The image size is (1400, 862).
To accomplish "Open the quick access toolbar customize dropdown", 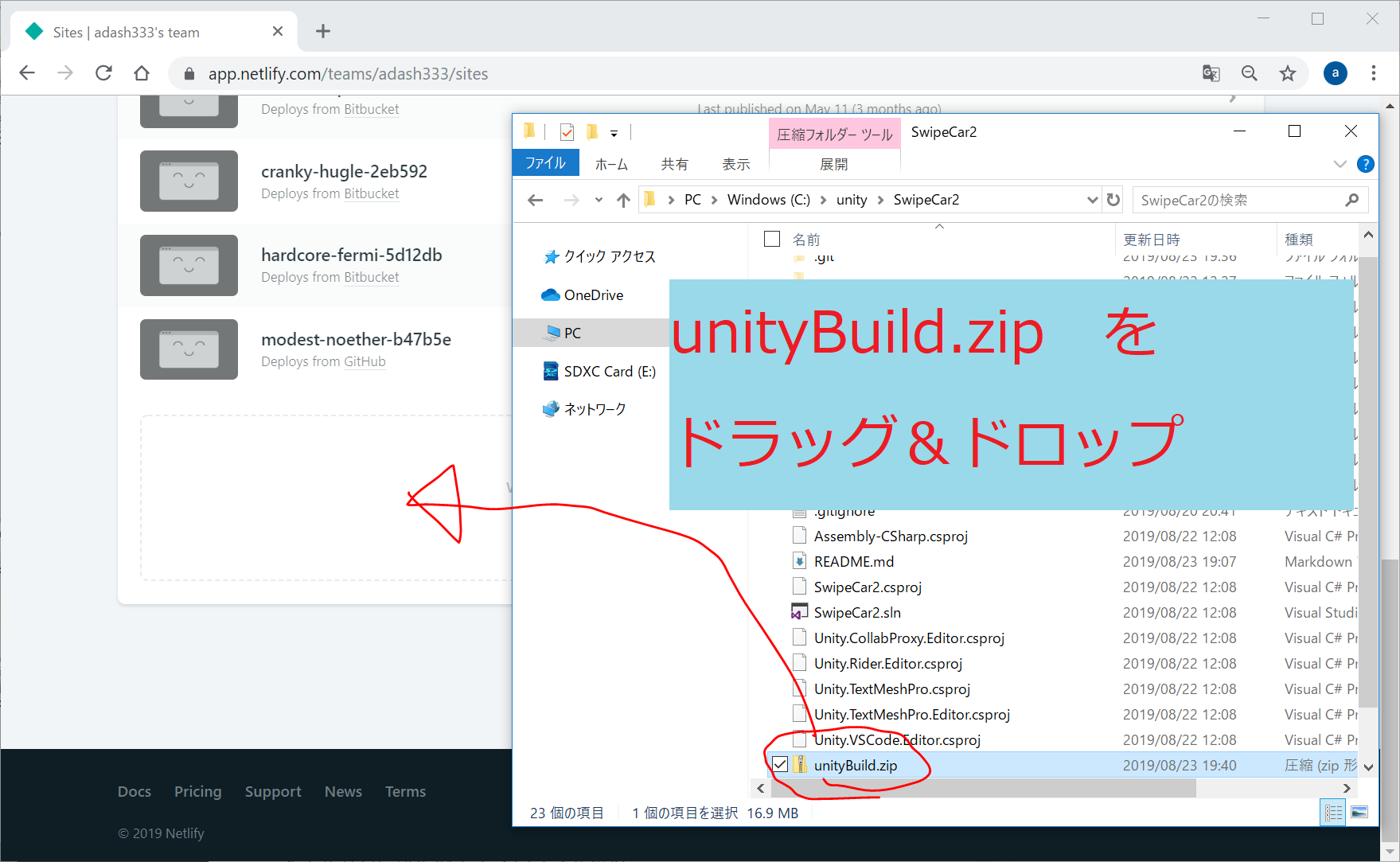I will pyautogui.click(x=614, y=133).
